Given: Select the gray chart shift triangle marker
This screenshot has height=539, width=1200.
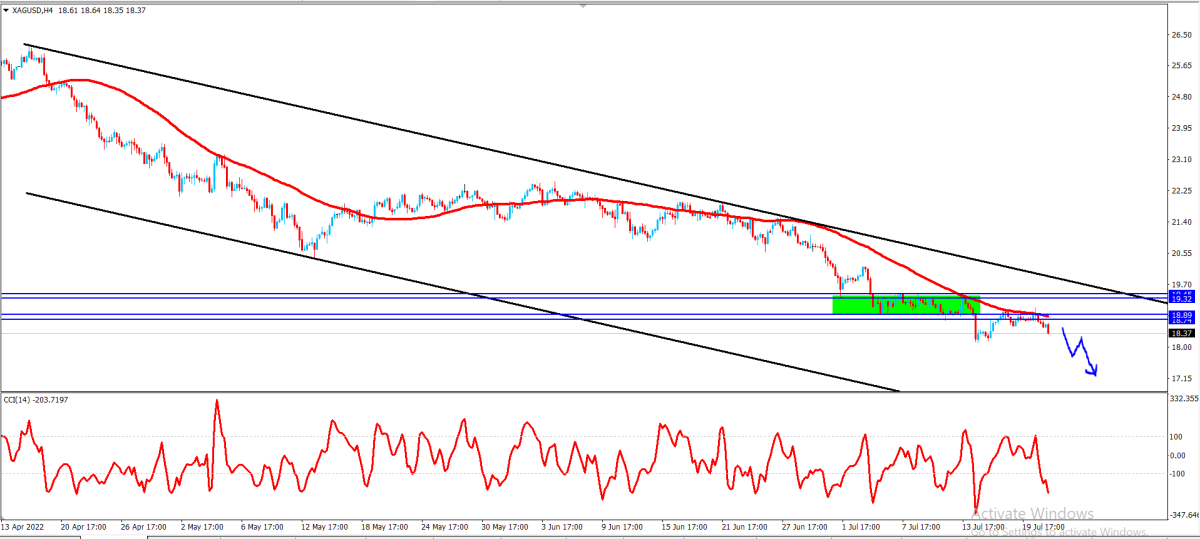Looking at the screenshot, I should tap(584, 6).
